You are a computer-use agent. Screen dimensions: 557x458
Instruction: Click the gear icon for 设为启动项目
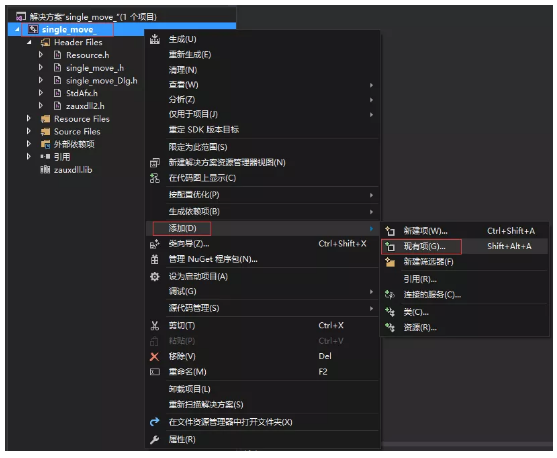155,276
